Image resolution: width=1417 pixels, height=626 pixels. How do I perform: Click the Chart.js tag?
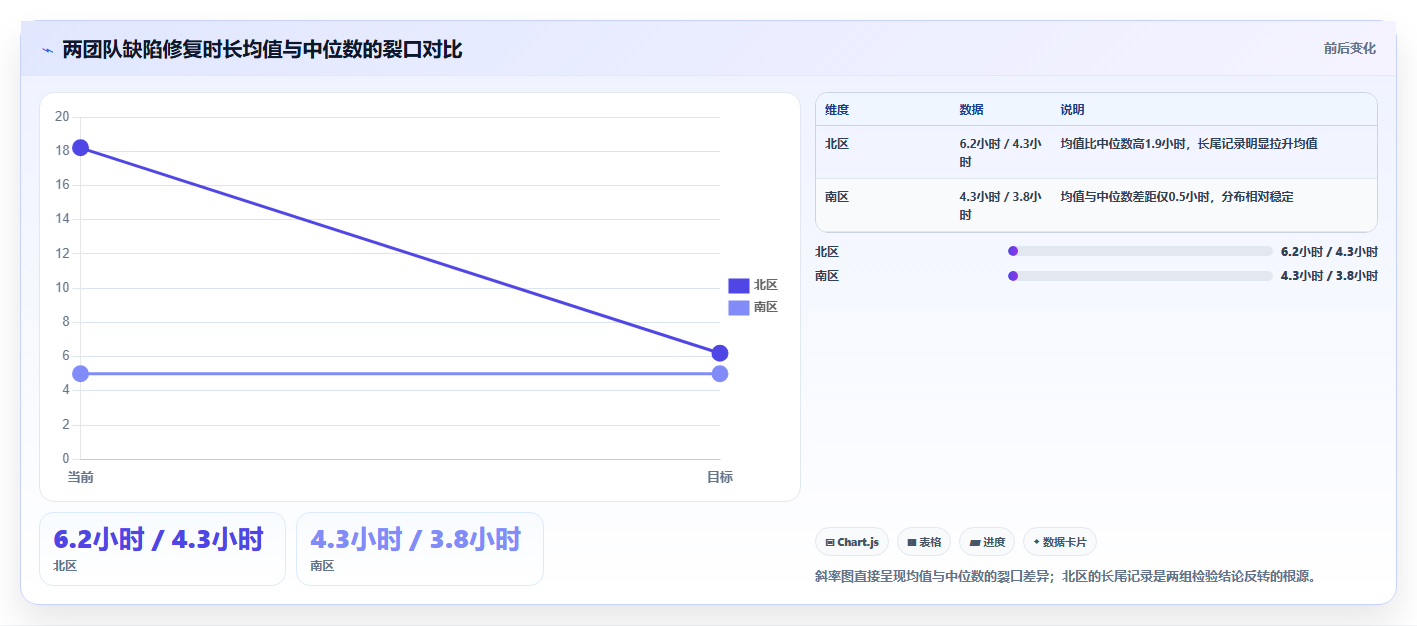tap(852, 542)
